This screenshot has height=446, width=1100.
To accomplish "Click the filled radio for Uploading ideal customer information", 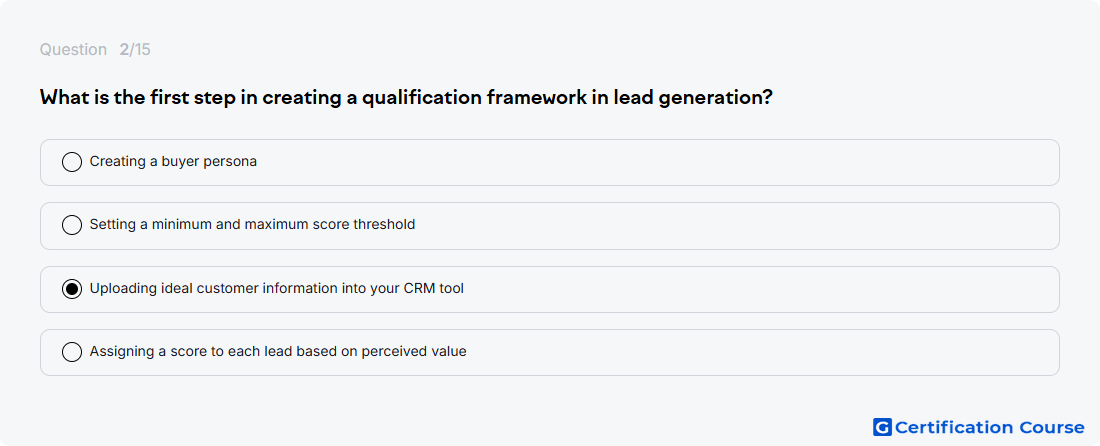I will pyautogui.click(x=72, y=289).
